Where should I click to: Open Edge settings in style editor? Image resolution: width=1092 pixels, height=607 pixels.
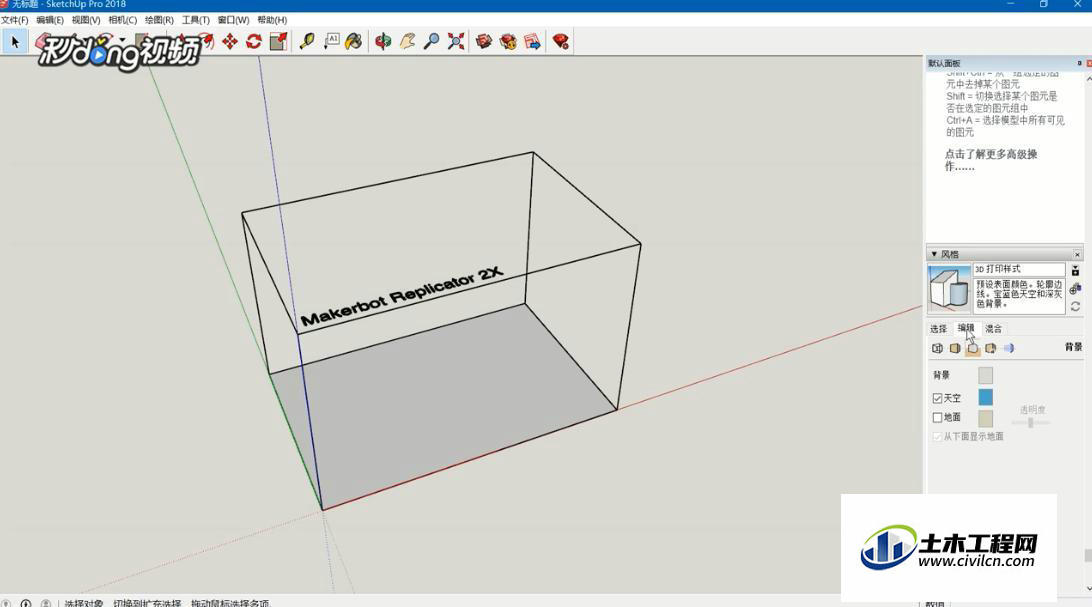pyautogui.click(x=937, y=348)
